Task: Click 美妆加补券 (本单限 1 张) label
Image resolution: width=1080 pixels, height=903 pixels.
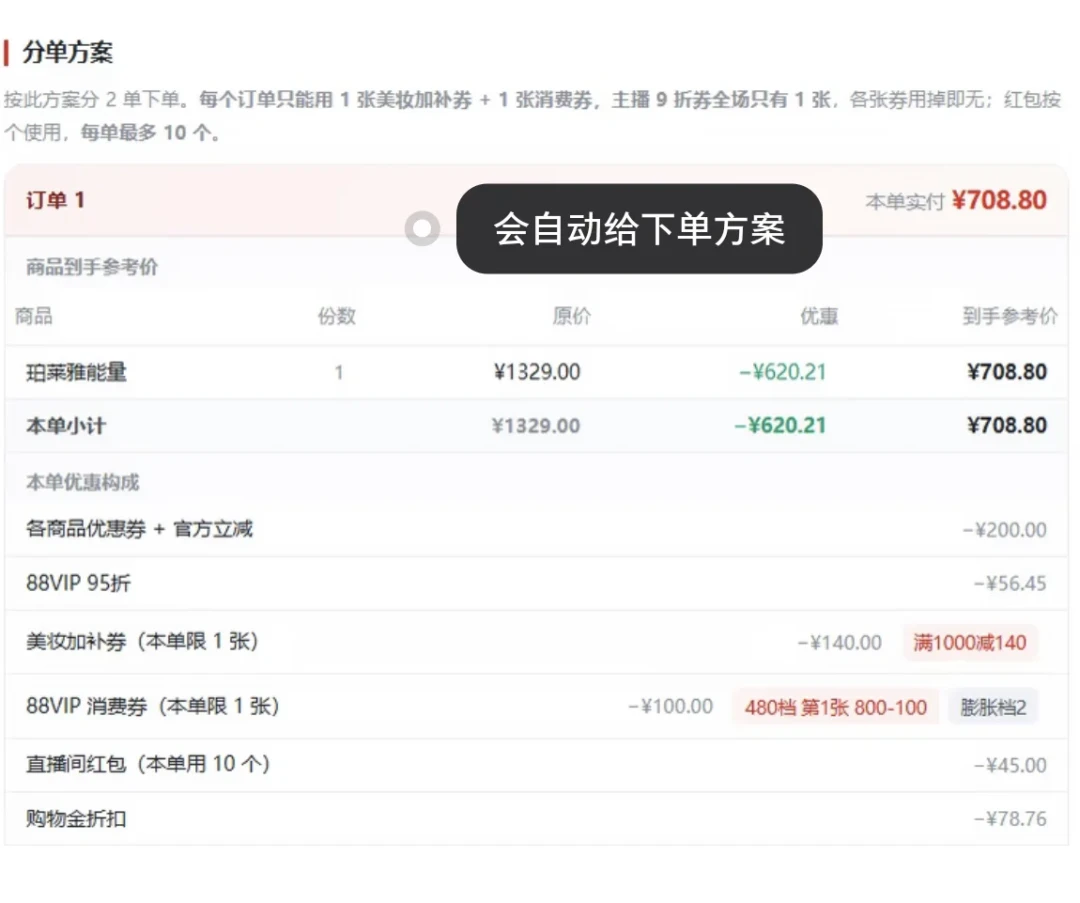Action: tap(142, 642)
